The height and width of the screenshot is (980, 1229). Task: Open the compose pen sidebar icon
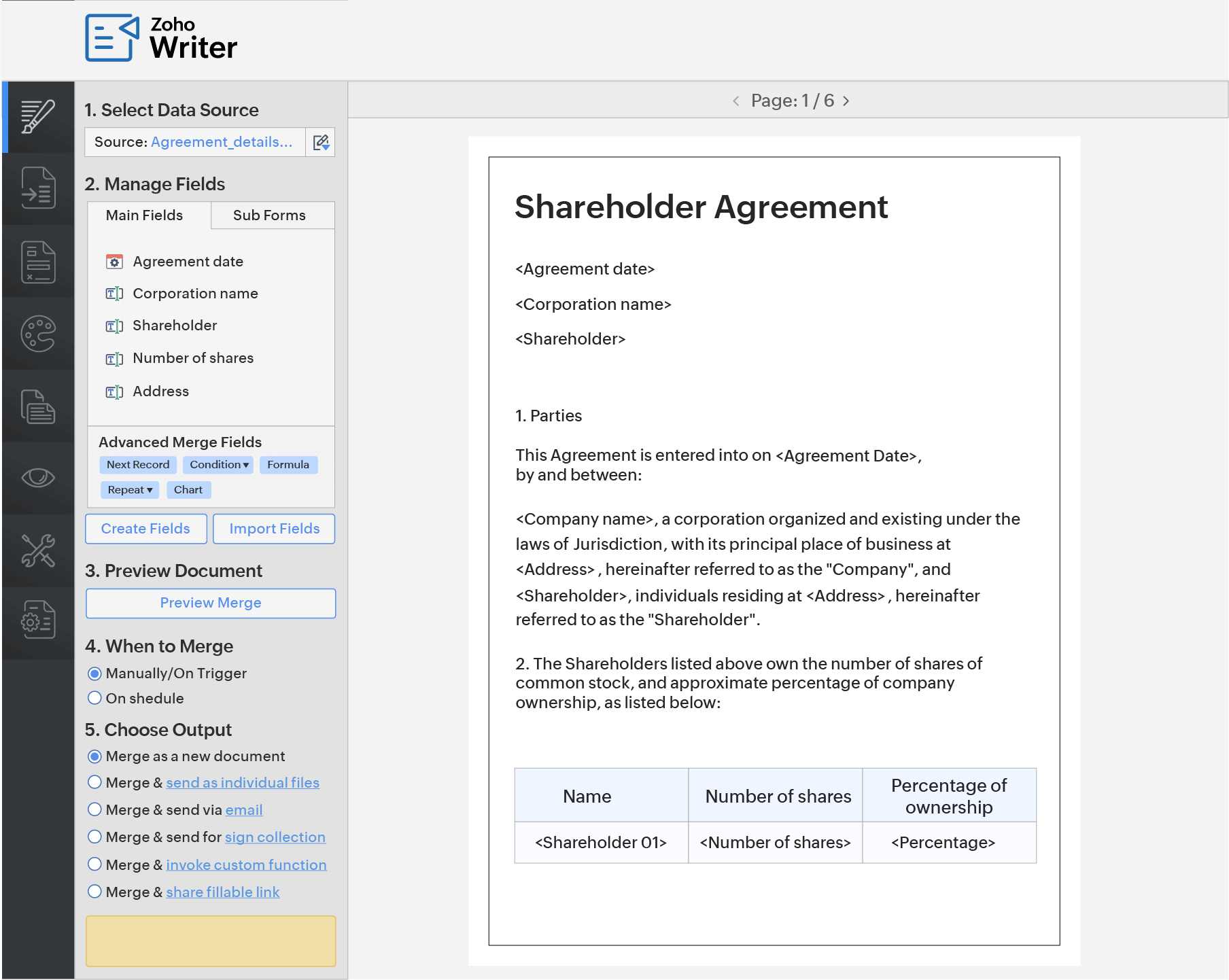coord(38,116)
